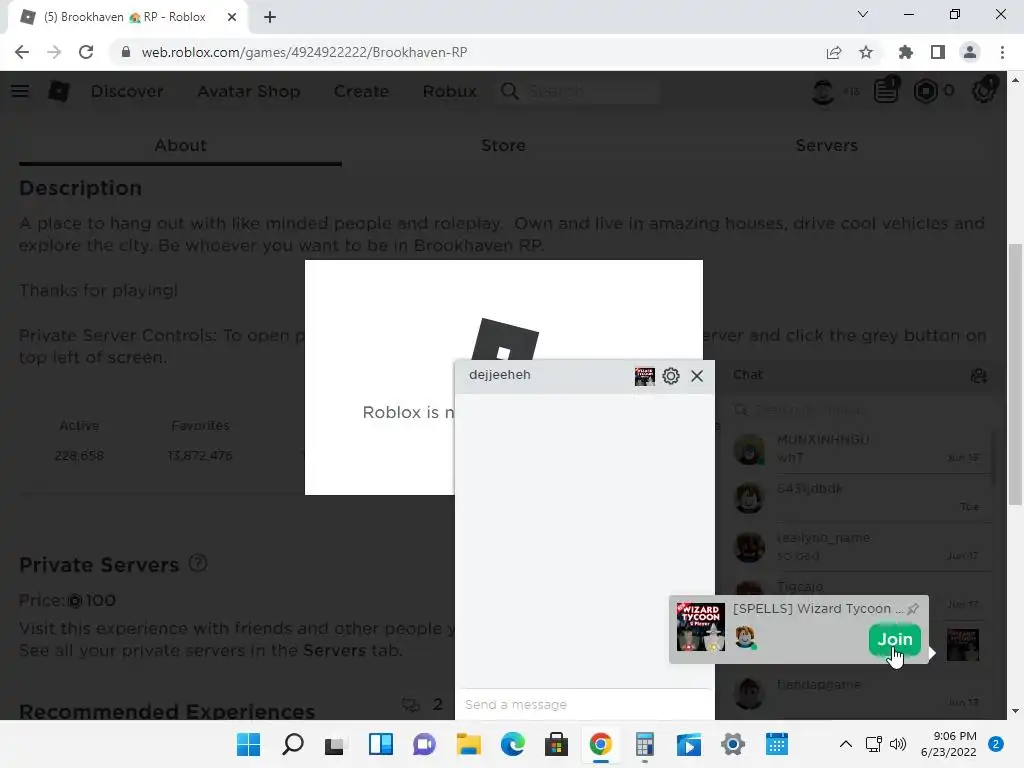Open the Robux balance icon
Image resolution: width=1024 pixels, height=768 pixels.
pos(925,91)
